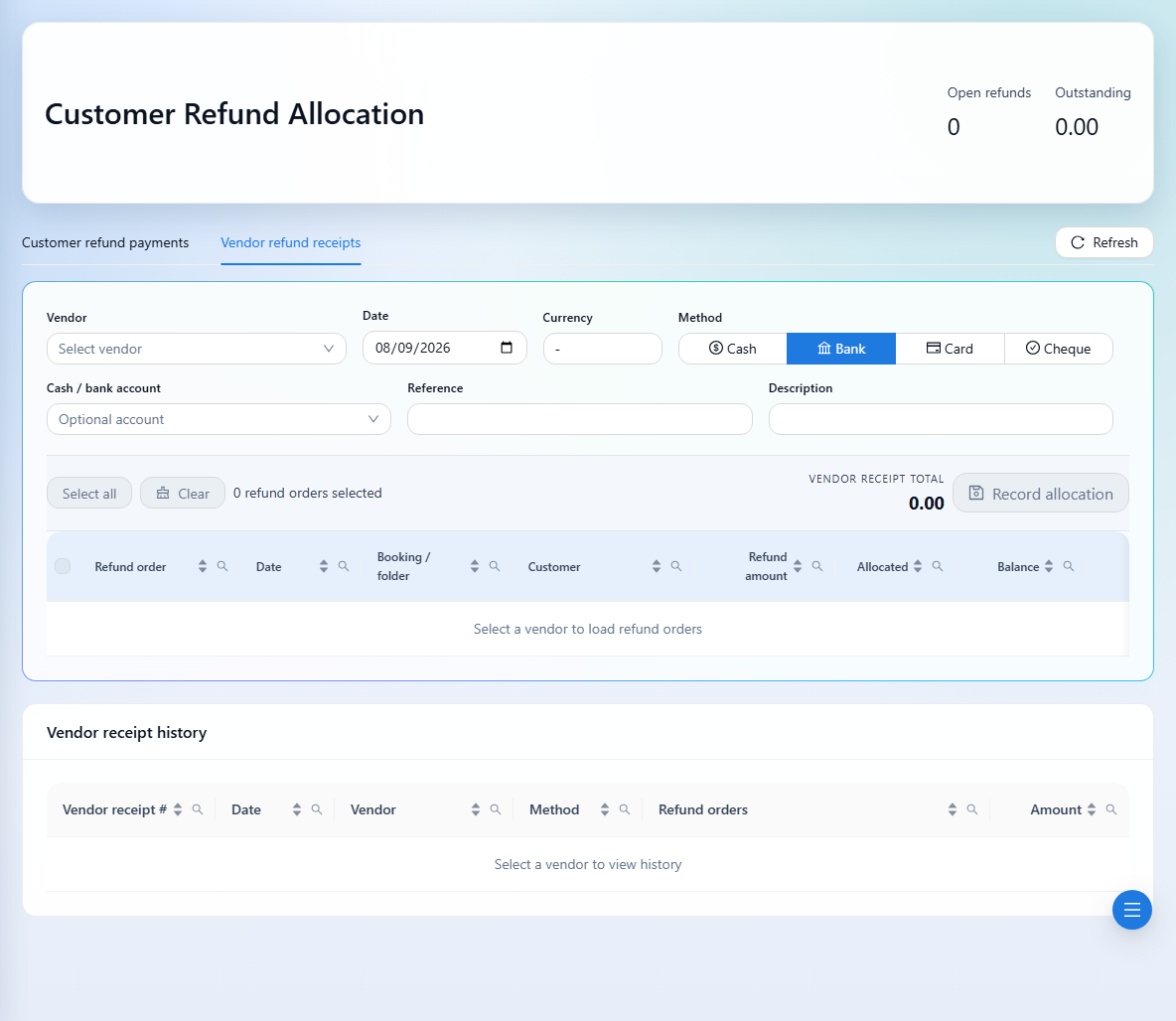This screenshot has width=1176, height=1021.
Task: Focus the Date input field
Action: coord(445,348)
